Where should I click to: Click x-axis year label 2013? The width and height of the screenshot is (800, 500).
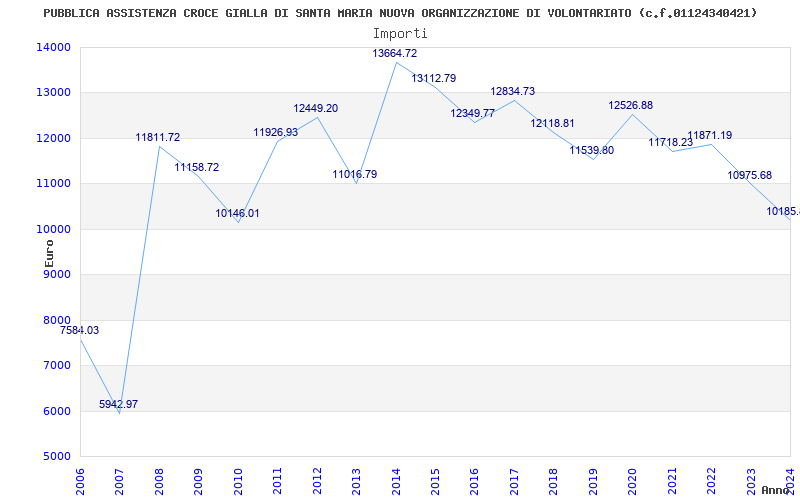356,481
